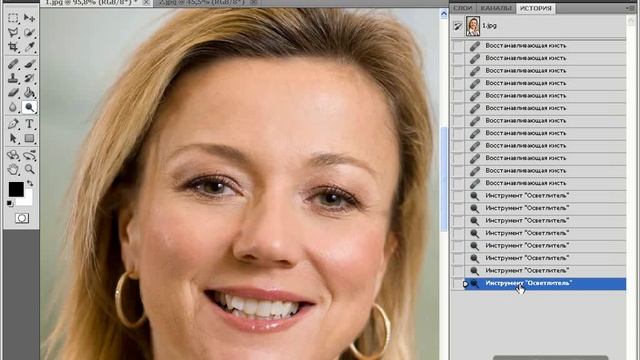Select the Rectangular Marquee tool
This screenshot has height=360, width=640.
pyautogui.click(x=13, y=18)
